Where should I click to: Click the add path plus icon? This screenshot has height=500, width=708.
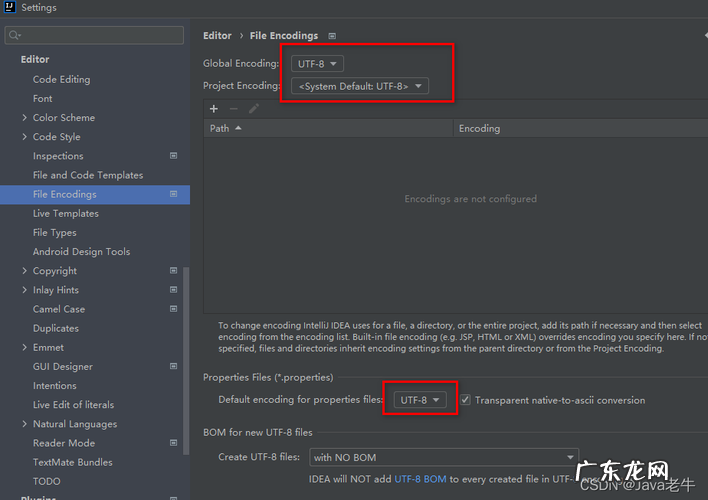point(213,108)
